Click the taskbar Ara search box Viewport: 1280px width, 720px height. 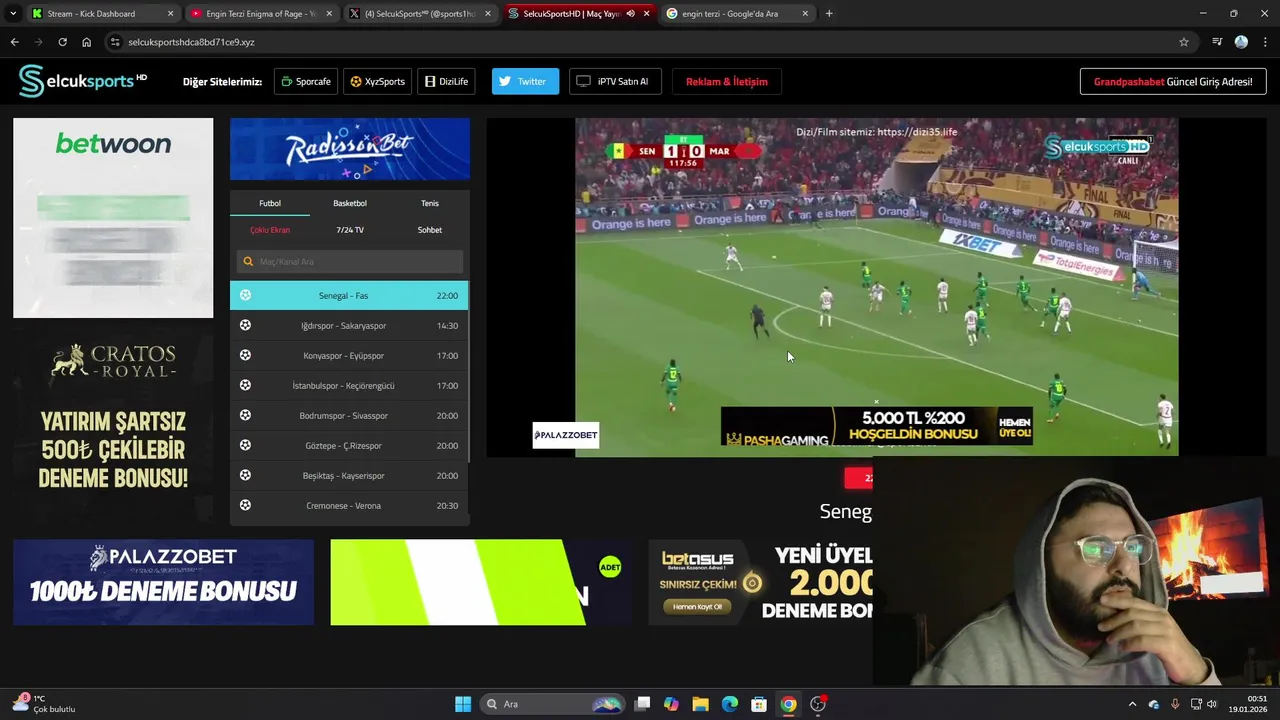(552, 704)
